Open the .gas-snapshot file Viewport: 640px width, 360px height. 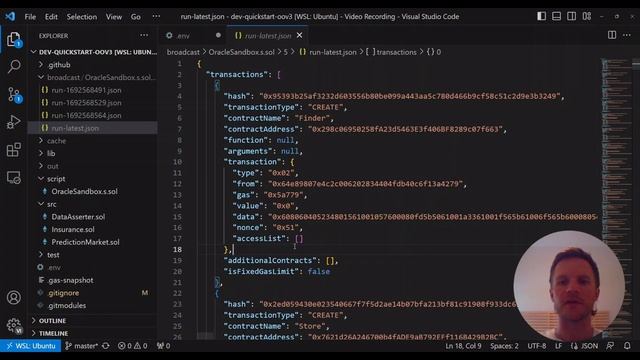point(94,280)
